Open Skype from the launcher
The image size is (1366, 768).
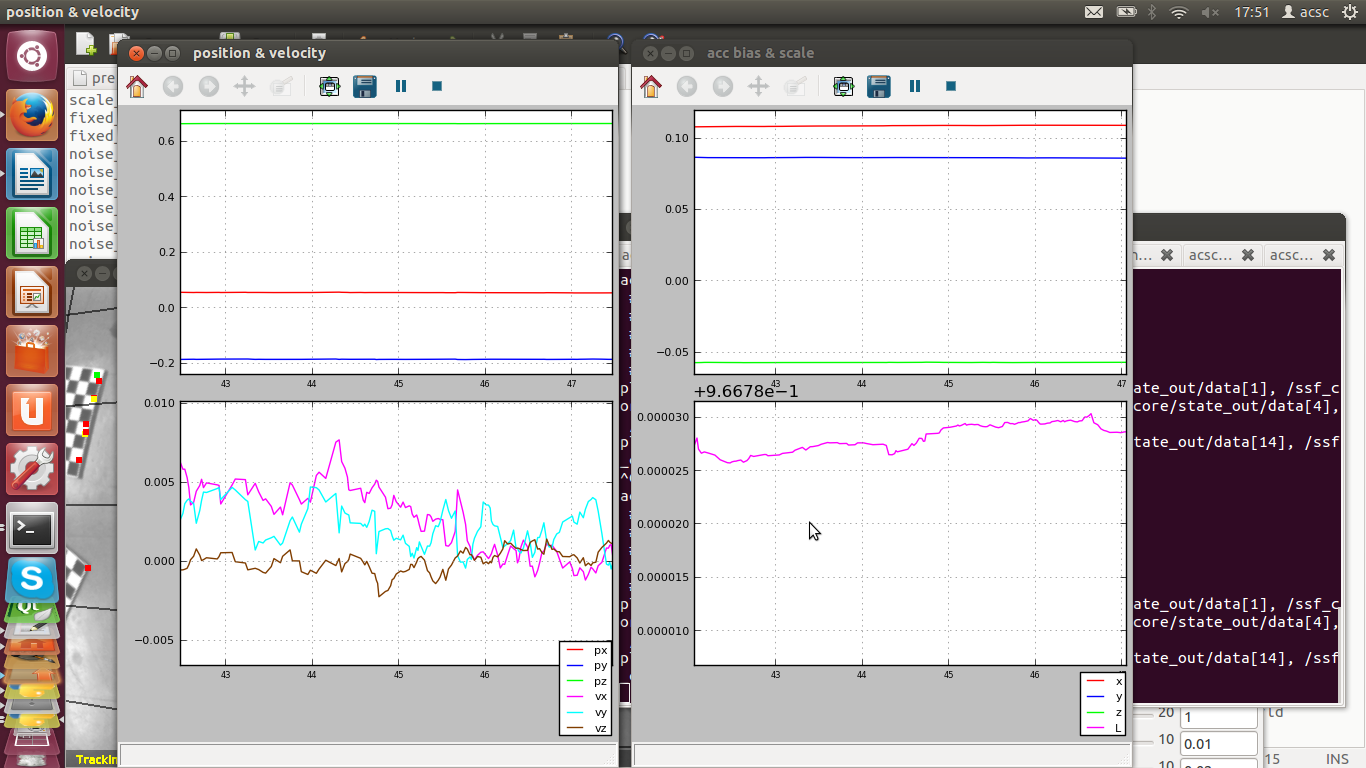point(32,580)
